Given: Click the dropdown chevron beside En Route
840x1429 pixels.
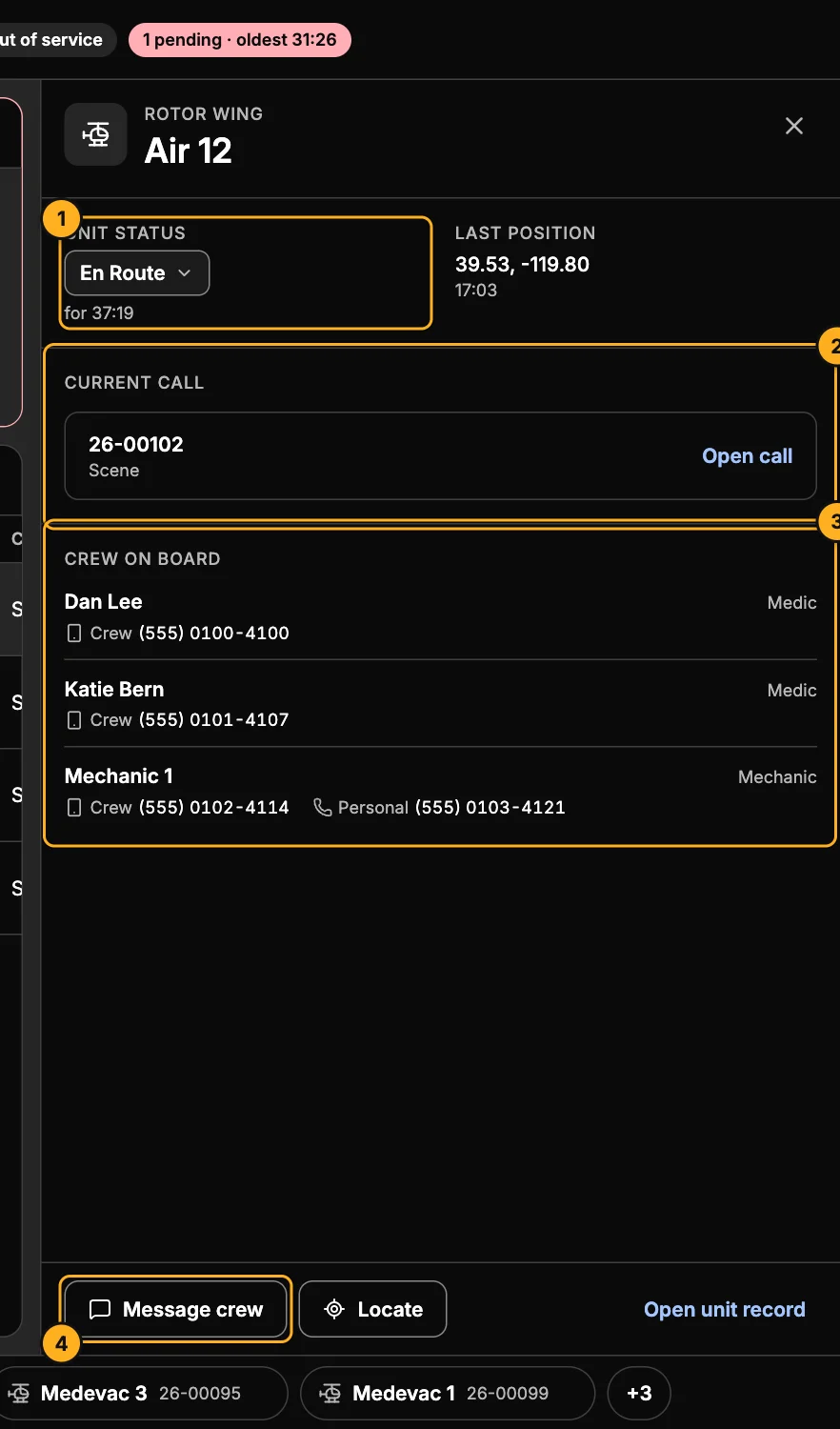Looking at the screenshot, I should pos(185,273).
